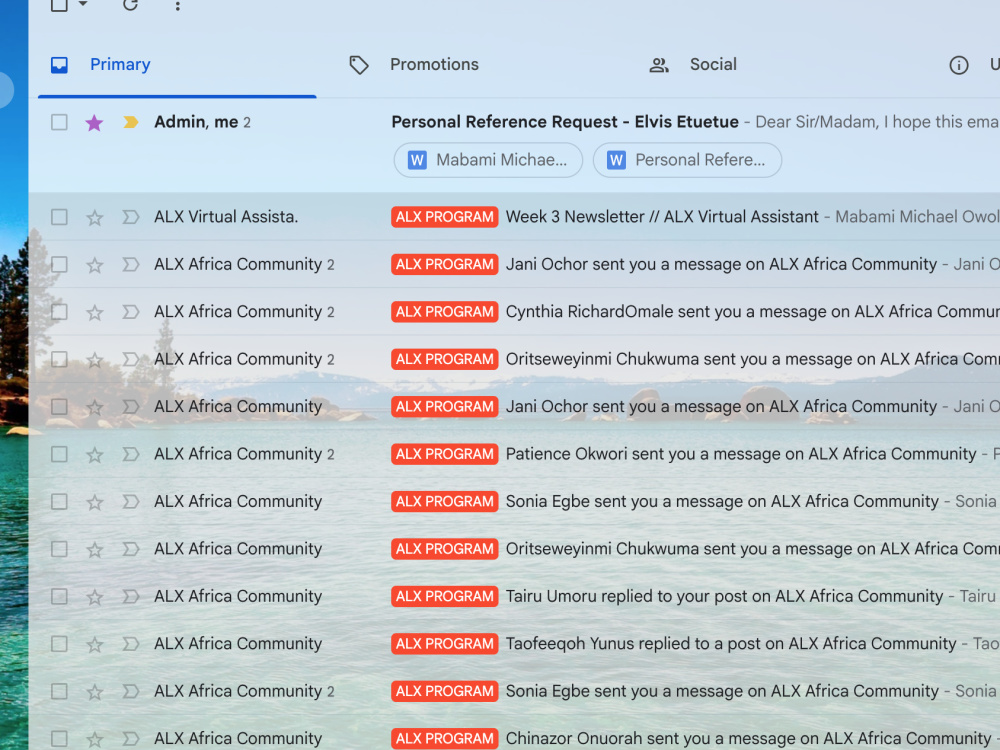Open the Taofeeqoh Yunus replied to a post email

coord(731,644)
